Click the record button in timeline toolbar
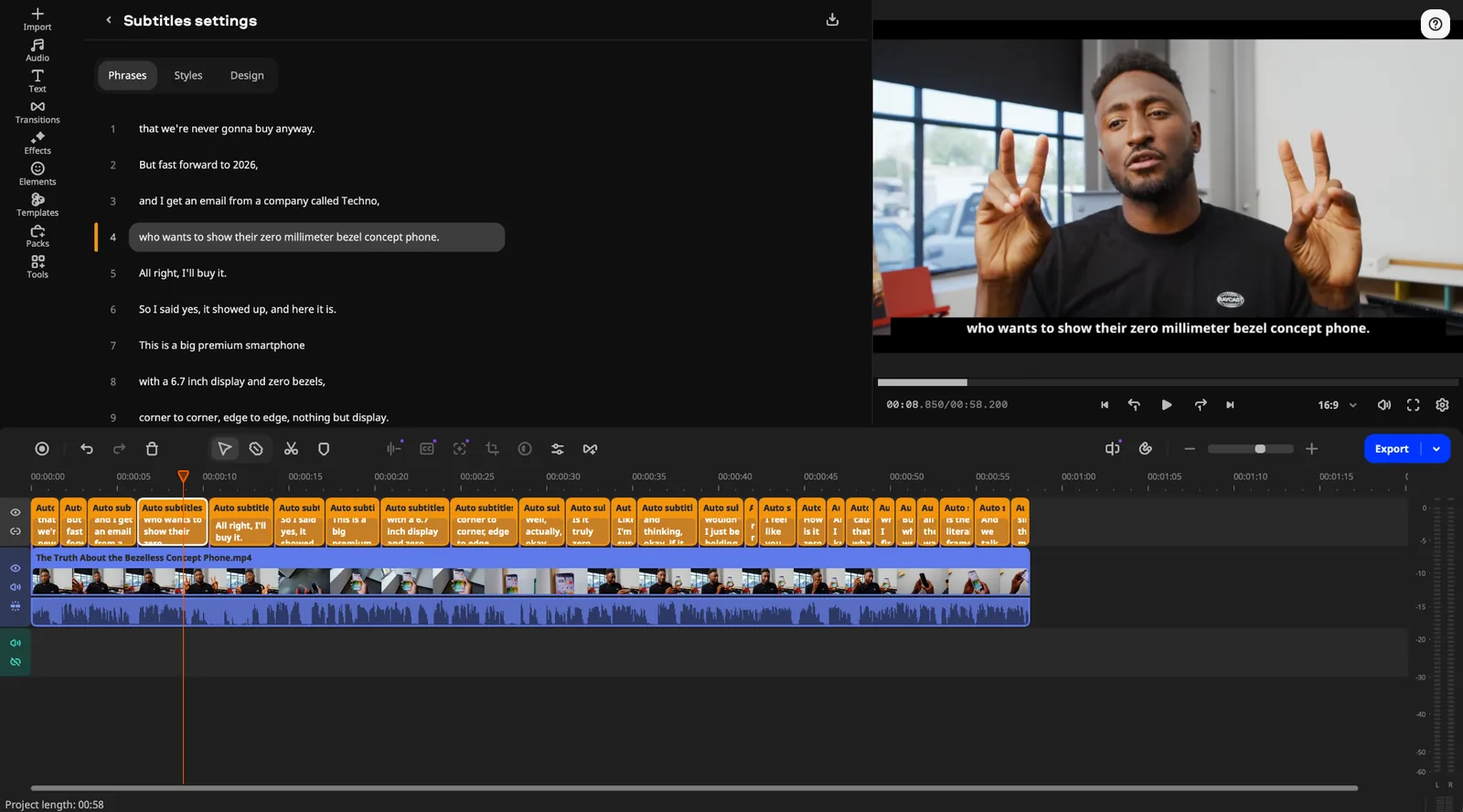The width and height of the screenshot is (1463, 812). click(42, 449)
